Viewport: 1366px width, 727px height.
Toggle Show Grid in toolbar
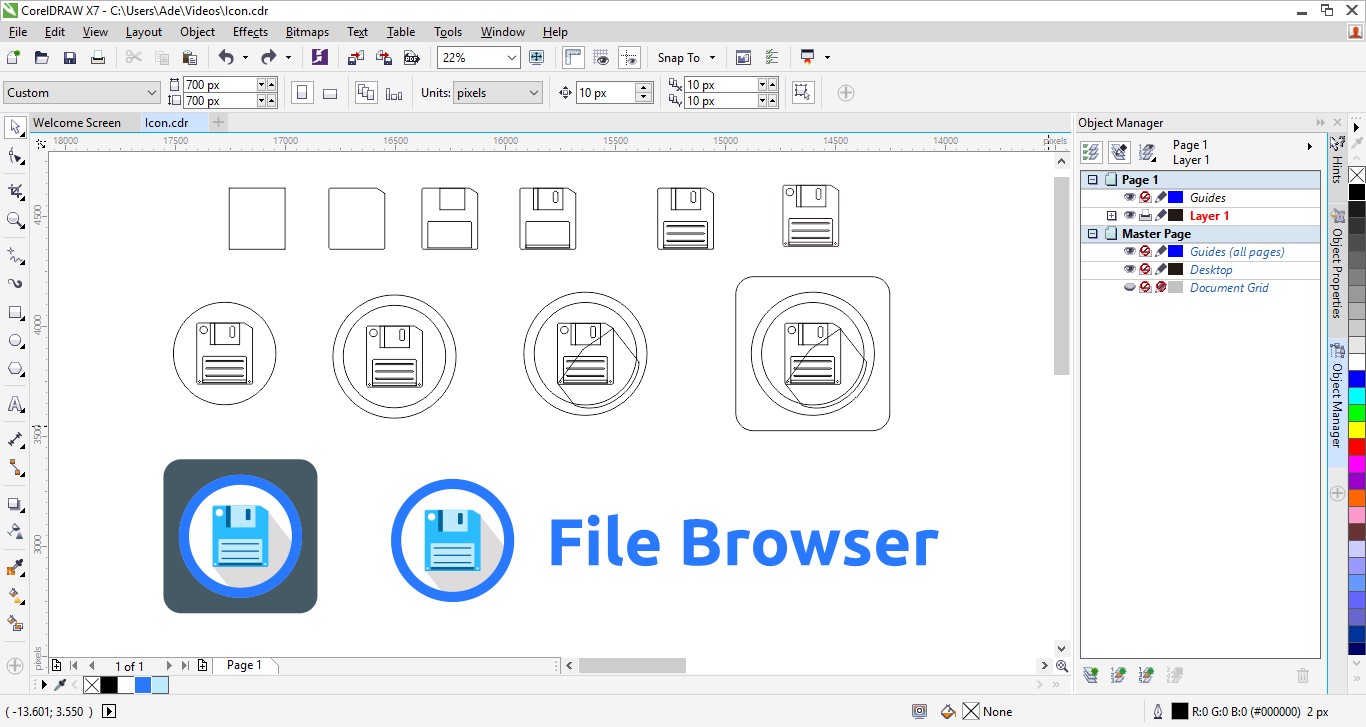point(601,58)
